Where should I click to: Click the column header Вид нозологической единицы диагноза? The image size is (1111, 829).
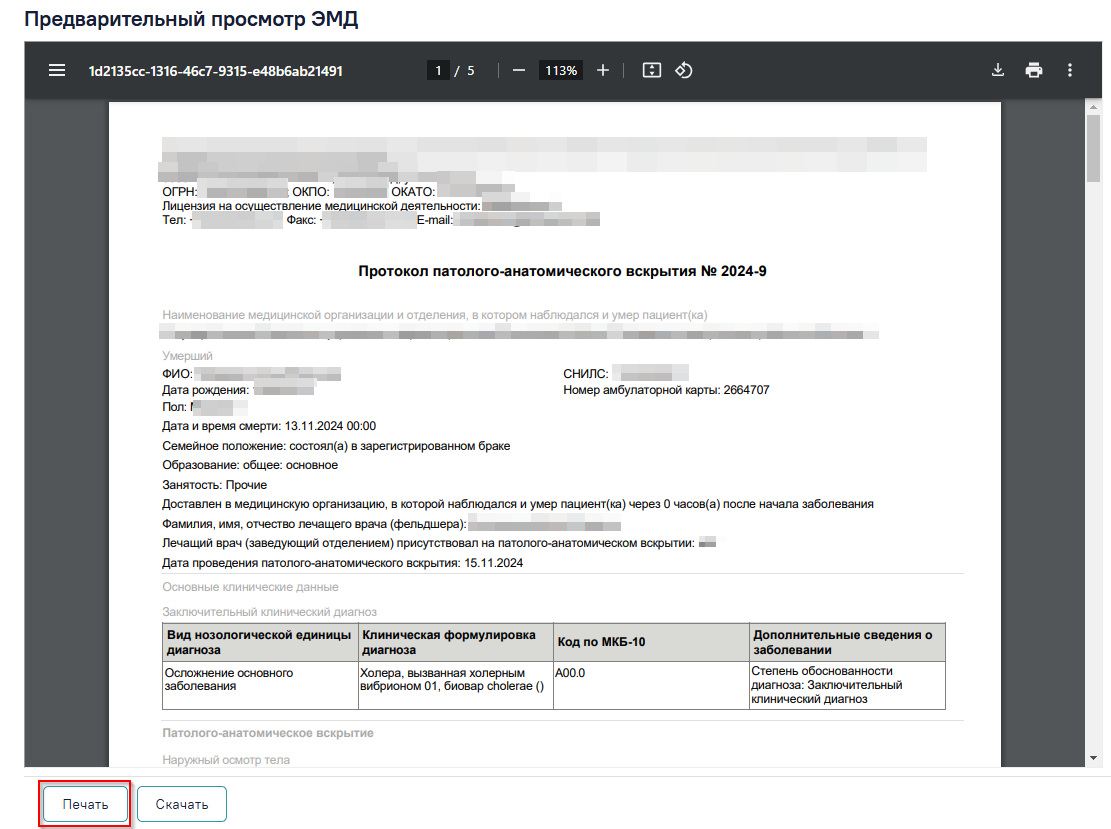click(x=259, y=643)
